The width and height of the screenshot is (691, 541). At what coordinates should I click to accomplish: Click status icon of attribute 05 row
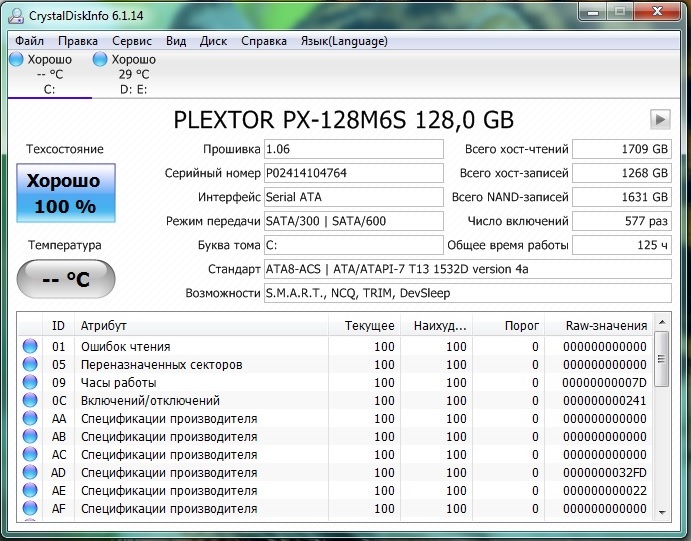point(30,364)
